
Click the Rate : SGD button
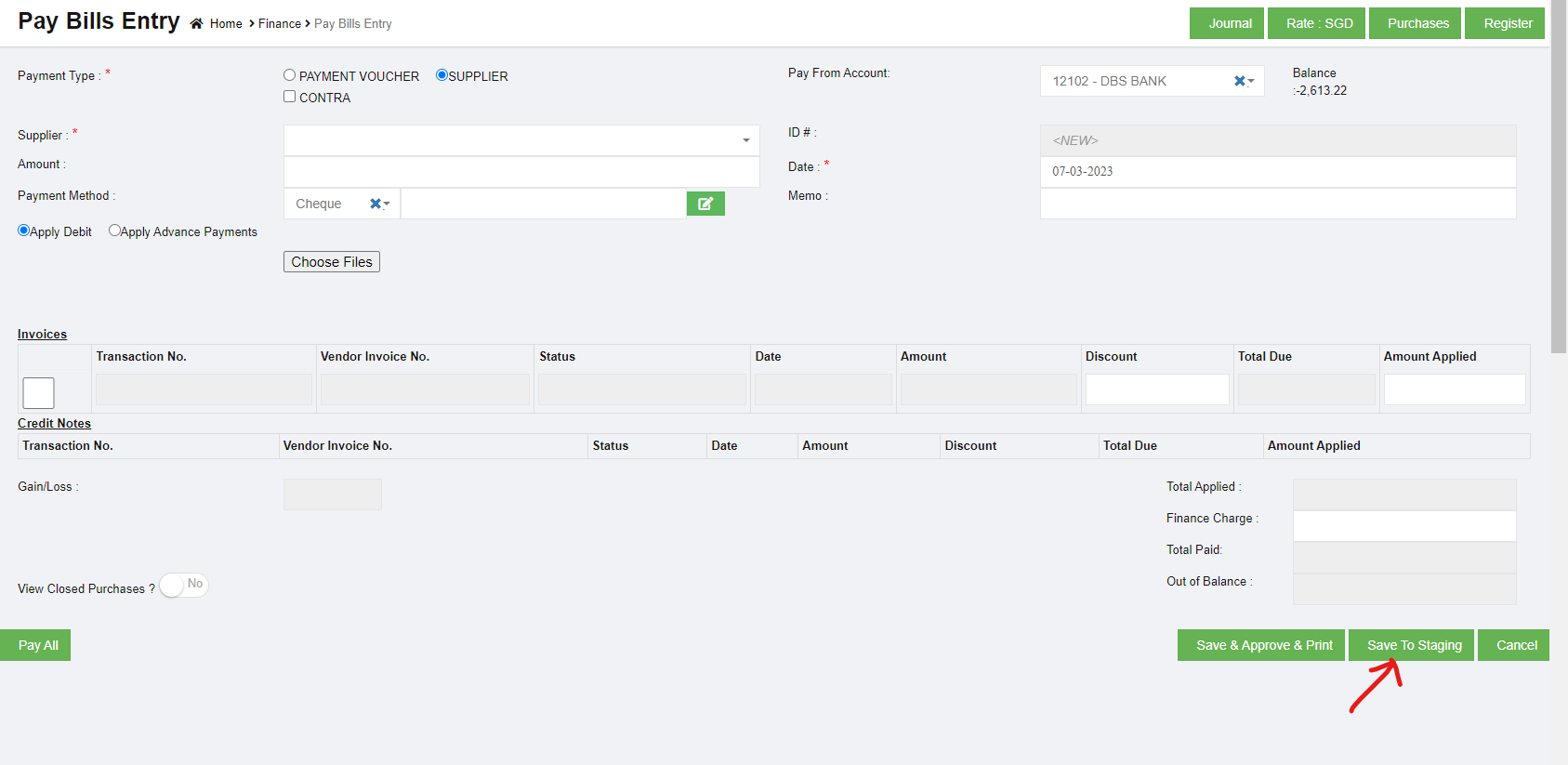(x=1319, y=23)
